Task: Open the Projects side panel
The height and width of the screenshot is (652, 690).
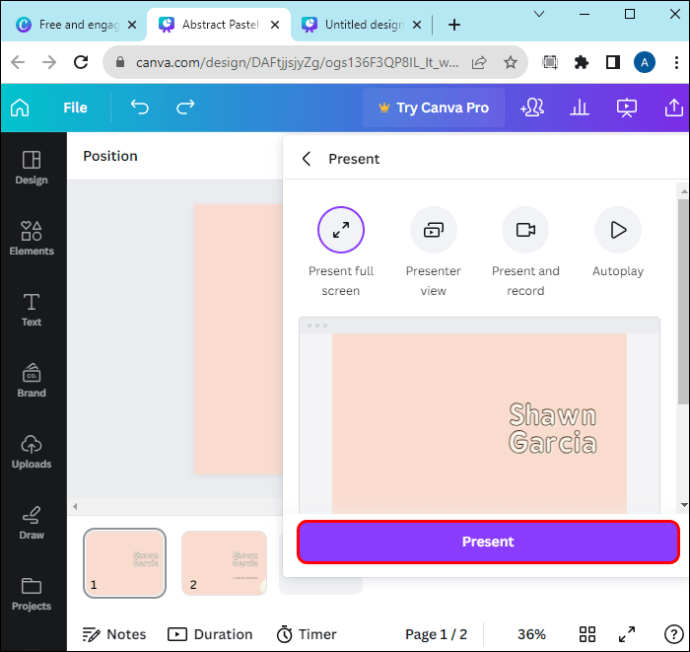Action: point(32,594)
